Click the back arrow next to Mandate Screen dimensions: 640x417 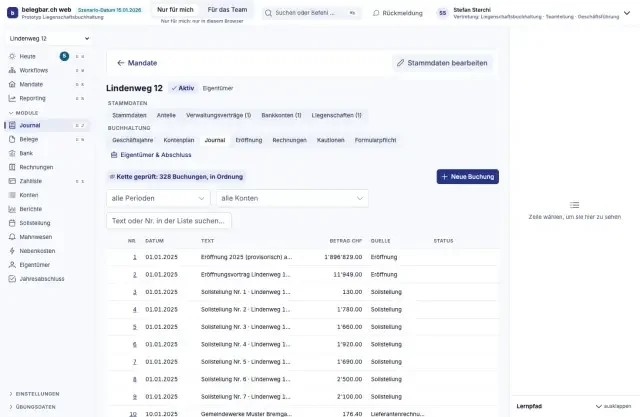(120, 63)
